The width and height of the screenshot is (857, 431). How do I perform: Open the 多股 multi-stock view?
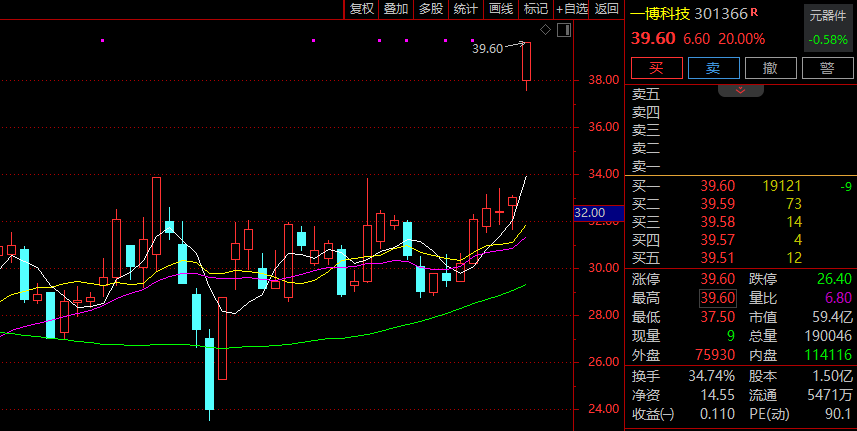[430, 9]
